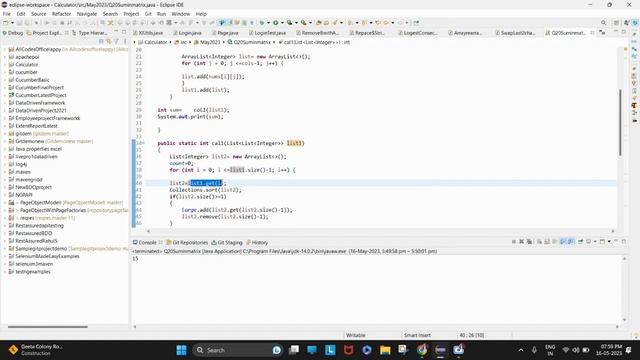
Task: Open the Navigate menu
Action: 87,14
